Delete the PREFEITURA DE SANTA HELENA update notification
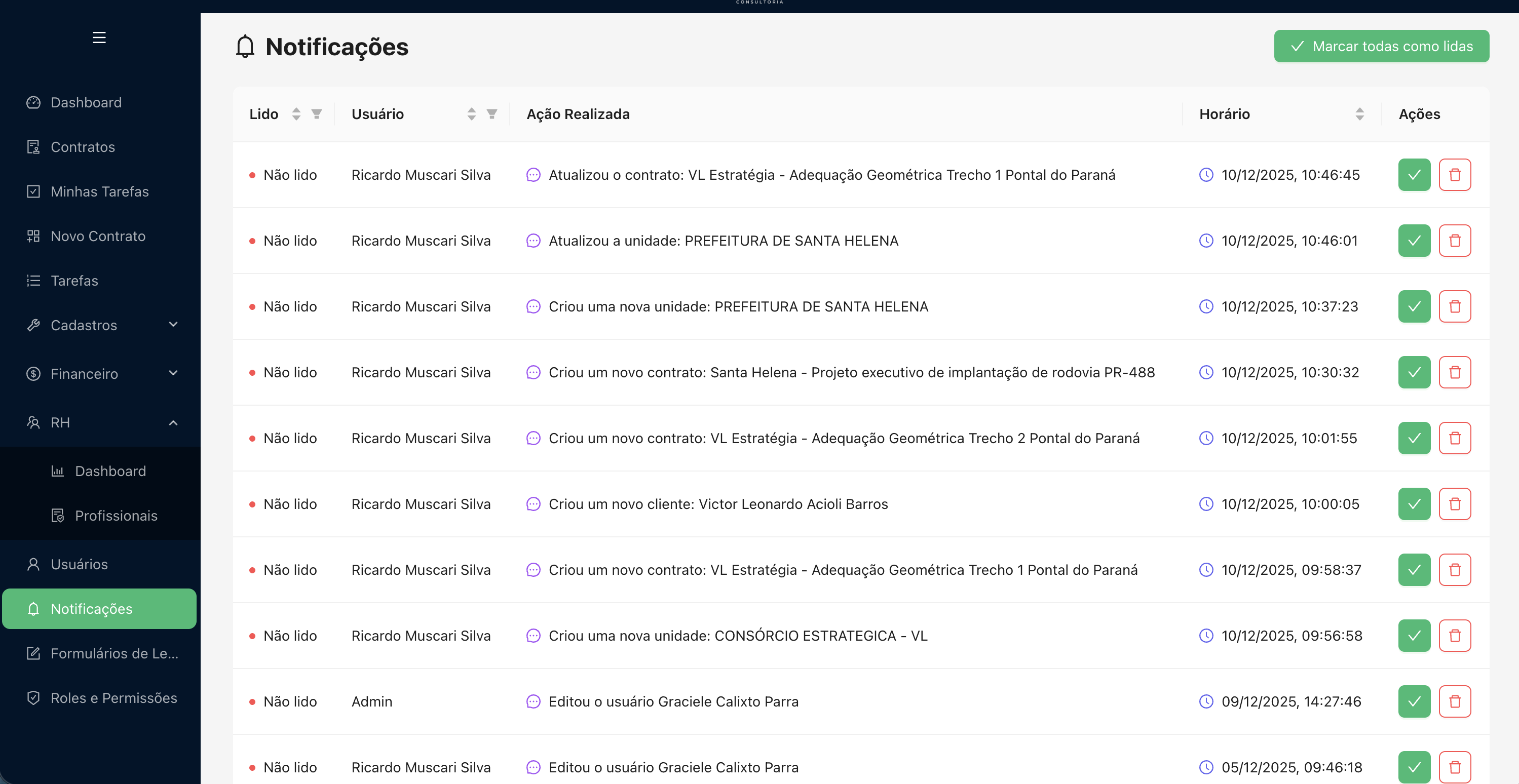 pos(1454,241)
